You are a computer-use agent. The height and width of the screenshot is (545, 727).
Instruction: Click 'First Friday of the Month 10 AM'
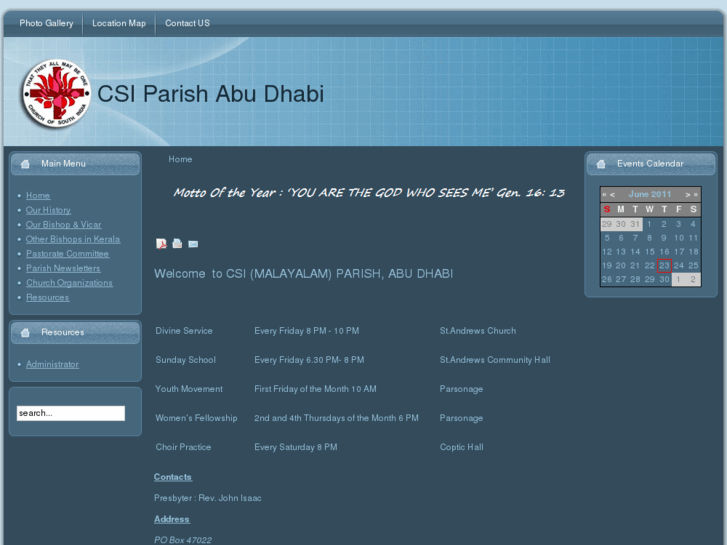pos(315,389)
